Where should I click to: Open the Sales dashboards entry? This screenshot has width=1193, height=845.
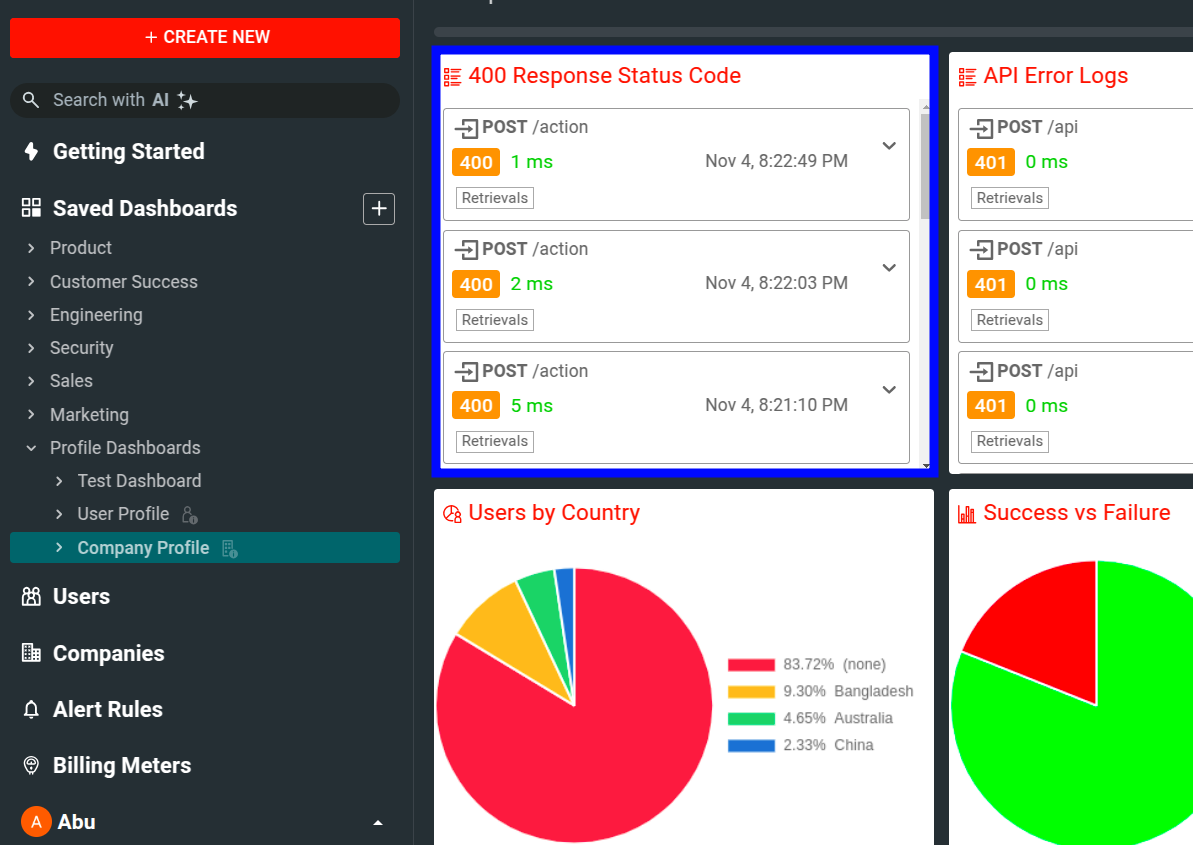click(x=70, y=380)
